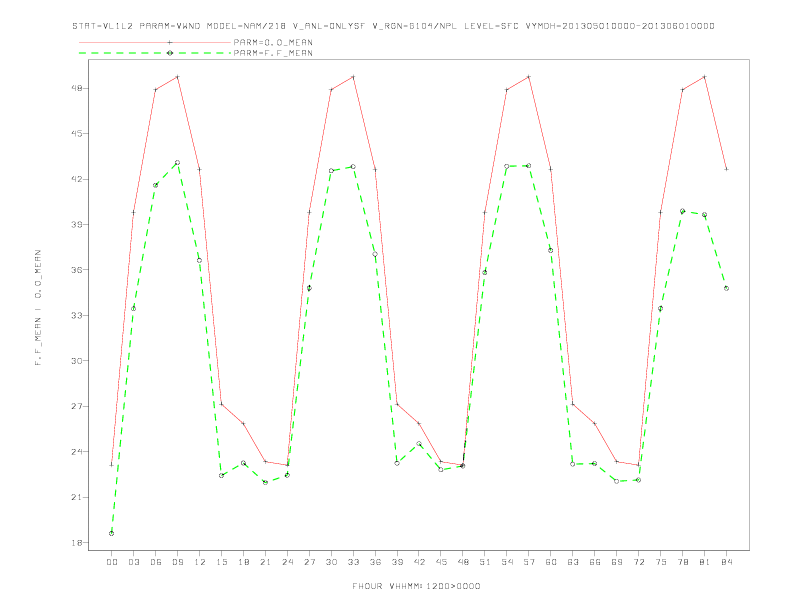Select green F.F_MEAN data point at hour 42
The height and width of the screenshot is (612, 792).
(419, 444)
